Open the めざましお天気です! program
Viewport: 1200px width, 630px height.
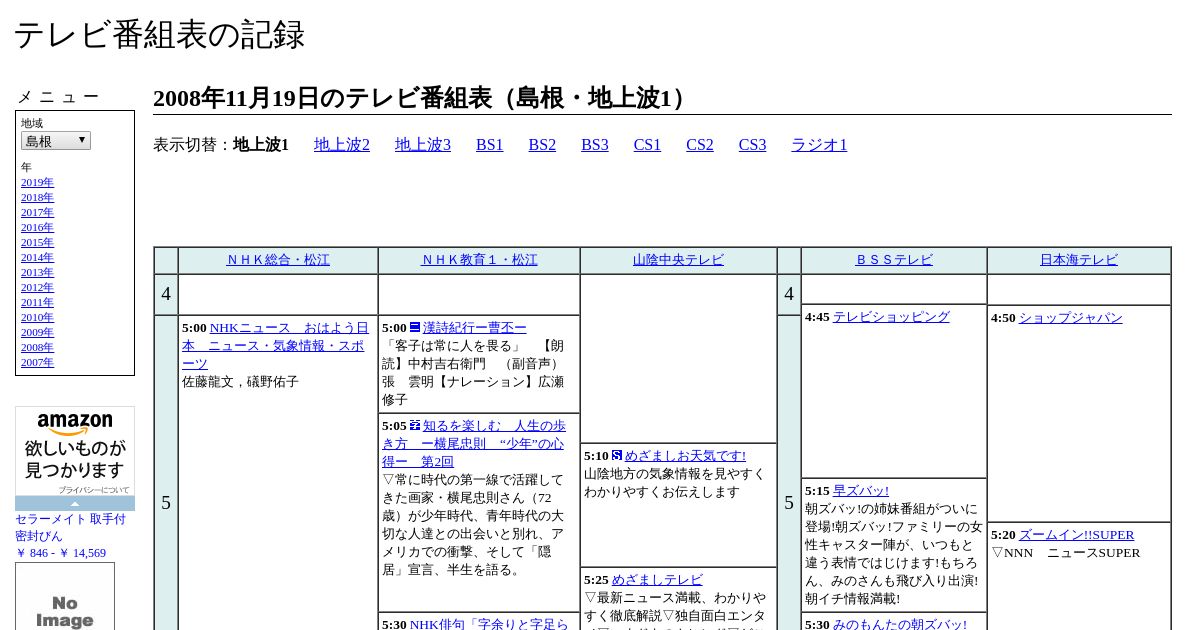tap(685, 456)
